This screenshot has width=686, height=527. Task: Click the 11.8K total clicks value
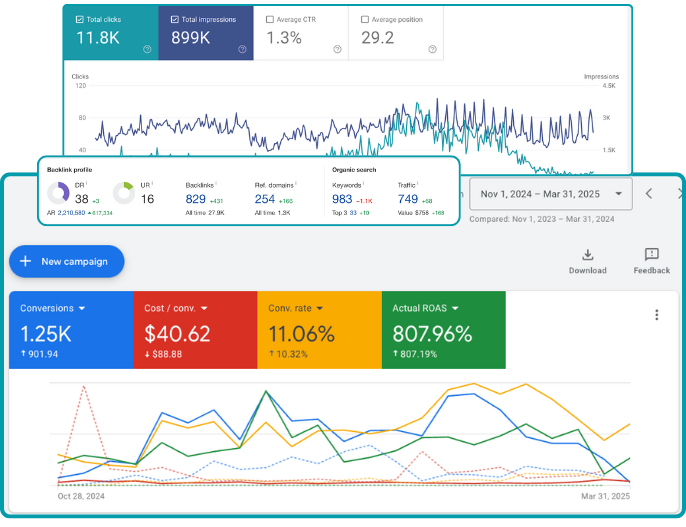pyautogui.click(x=98, y=38)
